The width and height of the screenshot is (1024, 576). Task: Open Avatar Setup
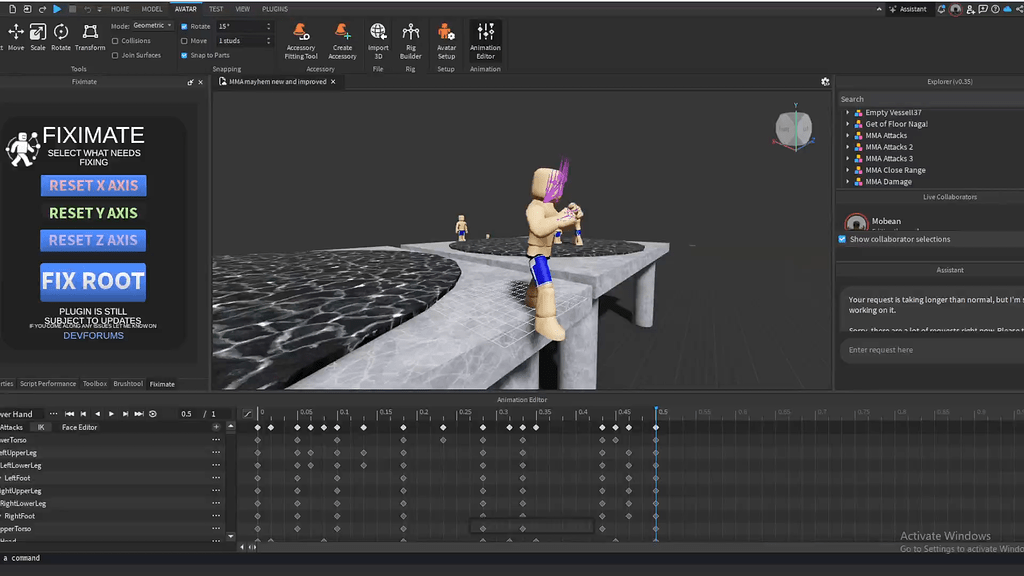point(446,41)
